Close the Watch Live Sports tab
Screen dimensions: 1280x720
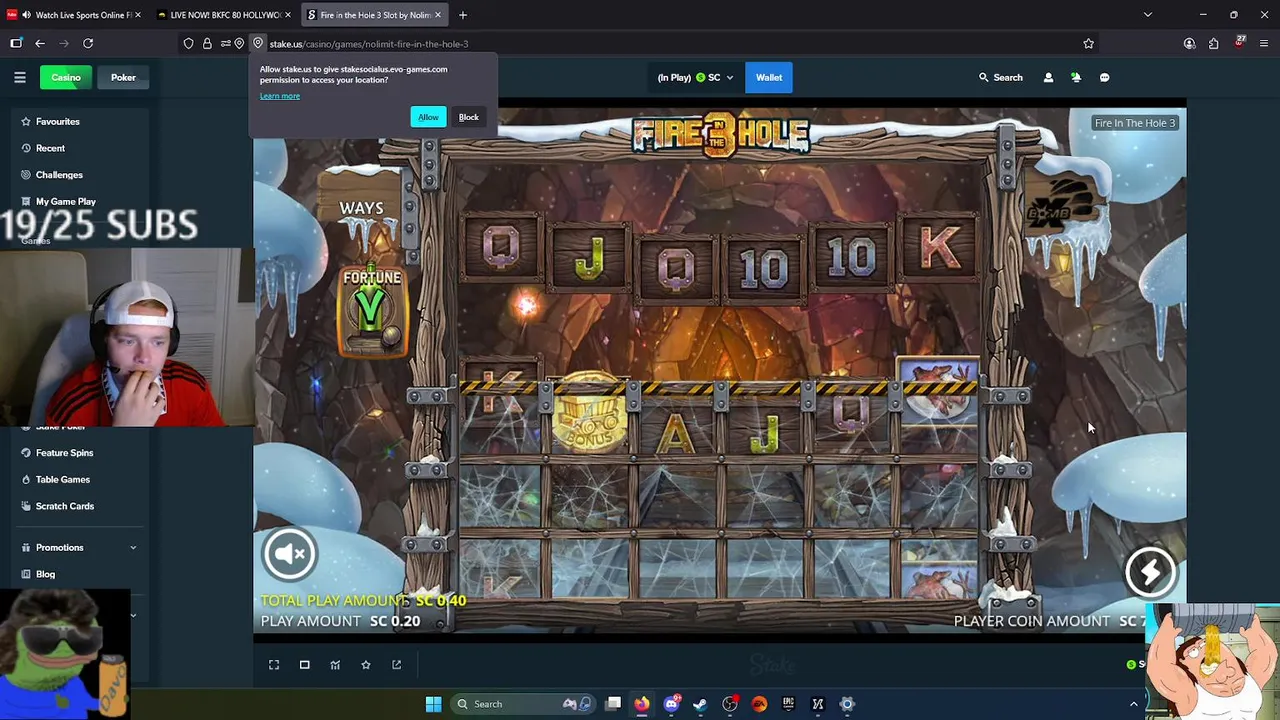(138, 15)
